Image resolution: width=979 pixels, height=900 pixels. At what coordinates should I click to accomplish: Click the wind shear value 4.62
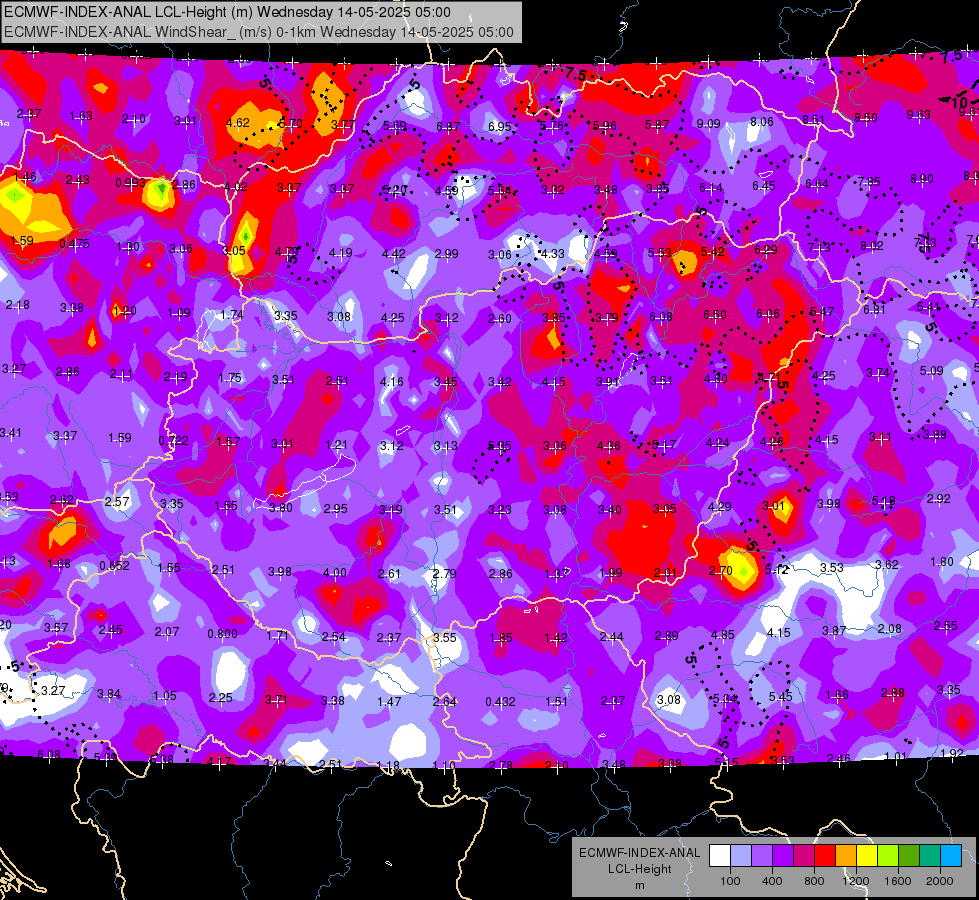tap(238, 122)
